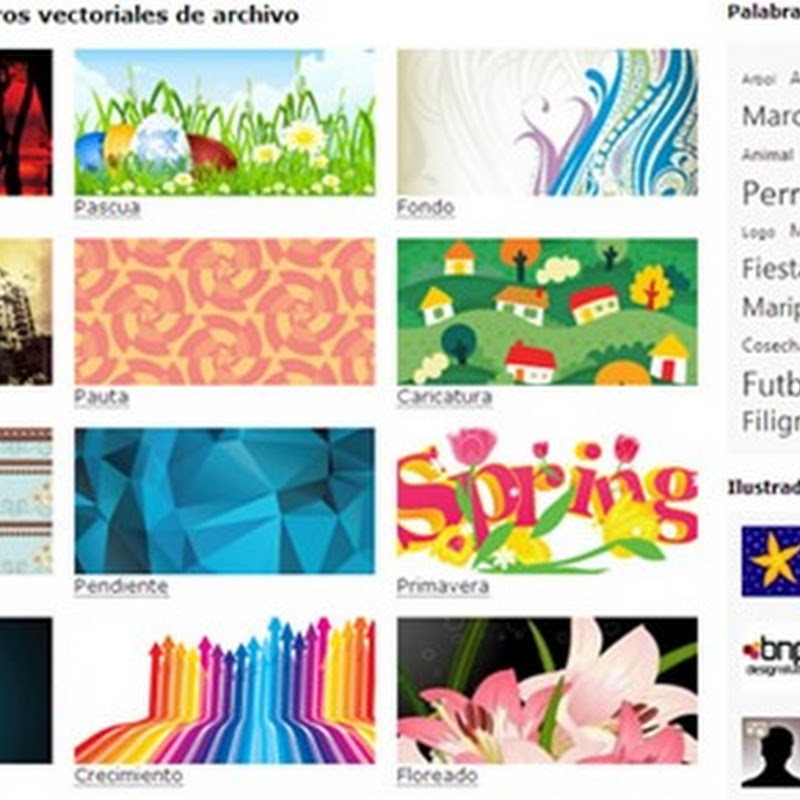Open the Fondo swirl background thumbnail
Image resolution: width=800 pixels, height=800 pixels.
pyautogui.click(x=547, y=122)
